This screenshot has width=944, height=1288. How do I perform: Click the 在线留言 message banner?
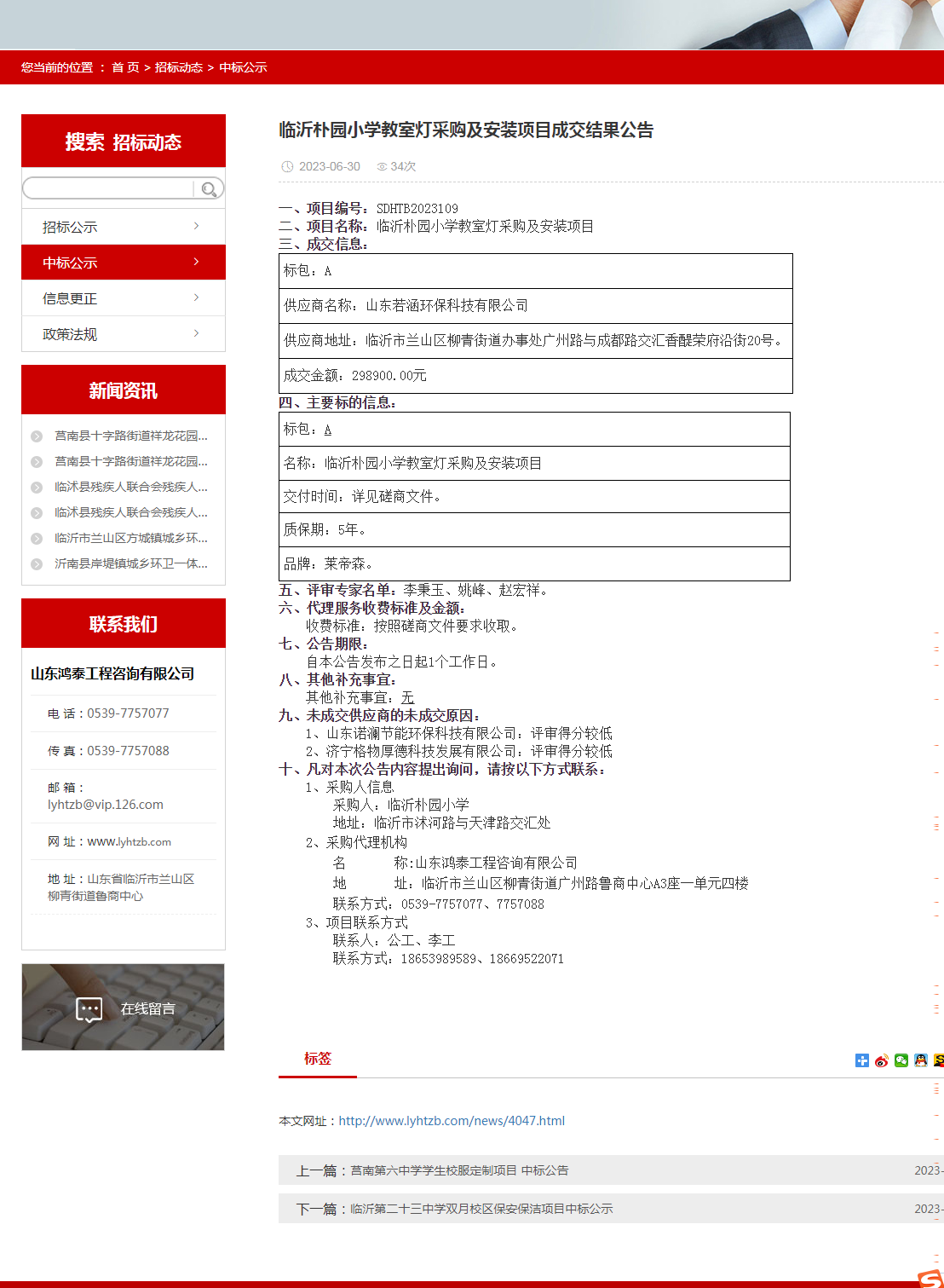124,1007
